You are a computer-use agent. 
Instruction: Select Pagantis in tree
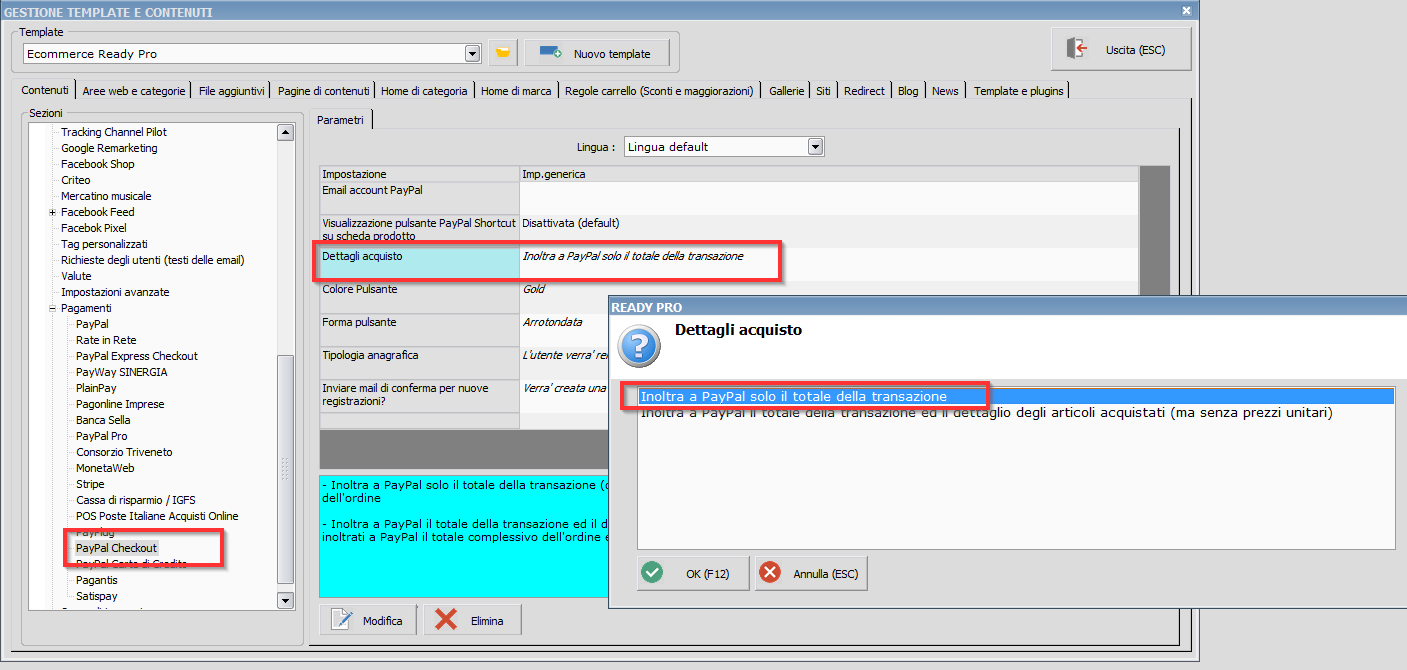(x=97, y=580)
